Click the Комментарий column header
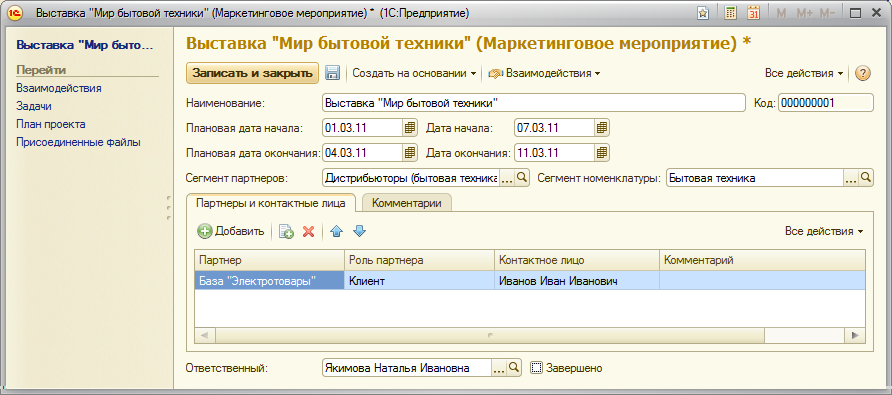Image resolution: width=892 pixels, height=395 pixels. [x=762, y=260]
